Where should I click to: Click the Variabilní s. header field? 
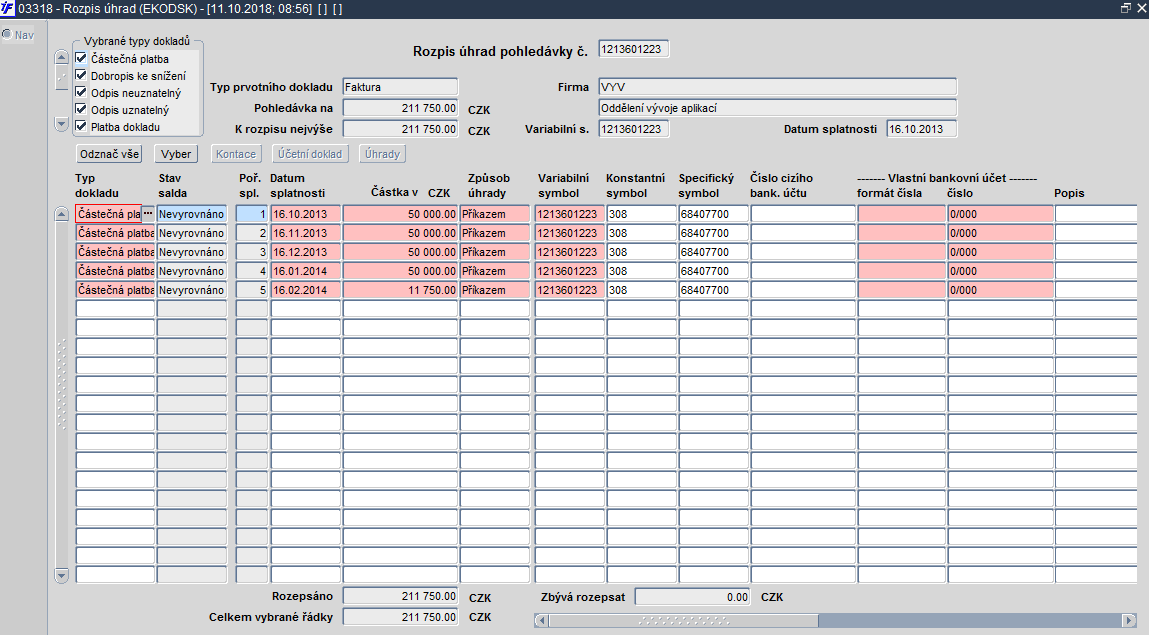point(634,129)
